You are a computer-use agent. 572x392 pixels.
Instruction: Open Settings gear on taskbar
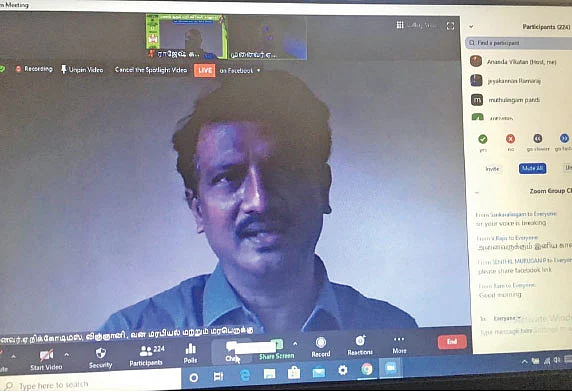[343, 370]
